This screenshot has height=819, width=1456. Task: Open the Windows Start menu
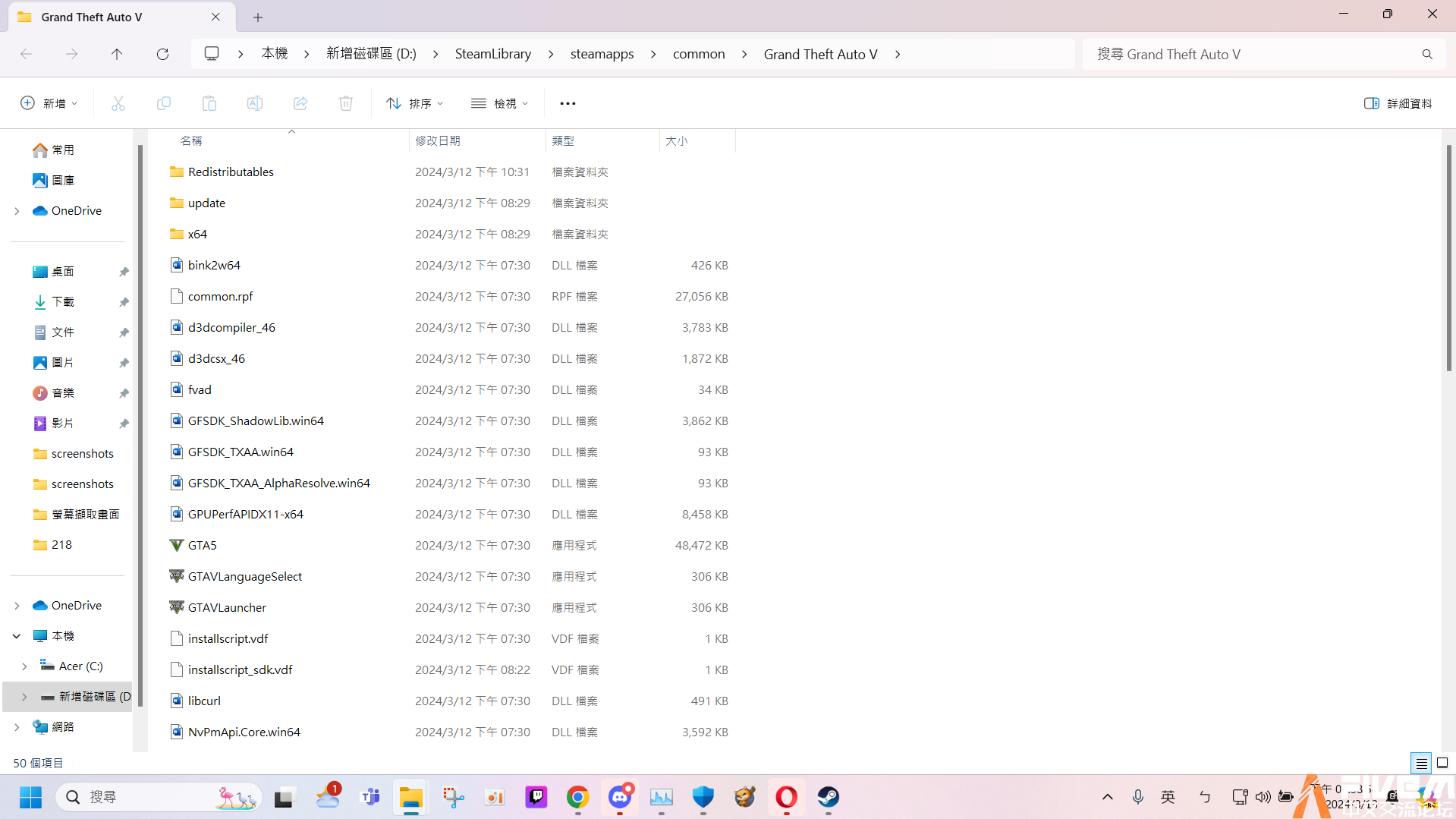coord(30,797)
